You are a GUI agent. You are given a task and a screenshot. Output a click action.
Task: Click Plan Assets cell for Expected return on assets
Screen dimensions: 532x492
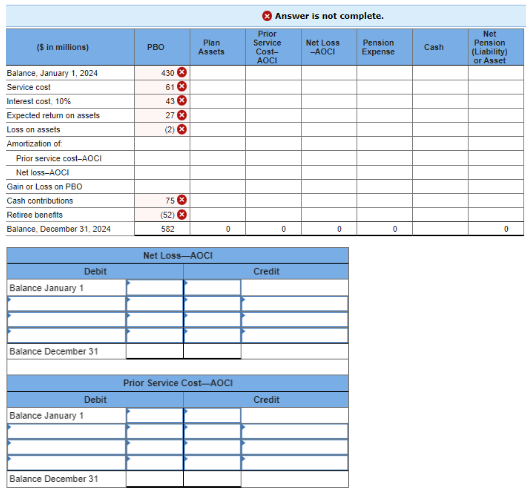218,116
